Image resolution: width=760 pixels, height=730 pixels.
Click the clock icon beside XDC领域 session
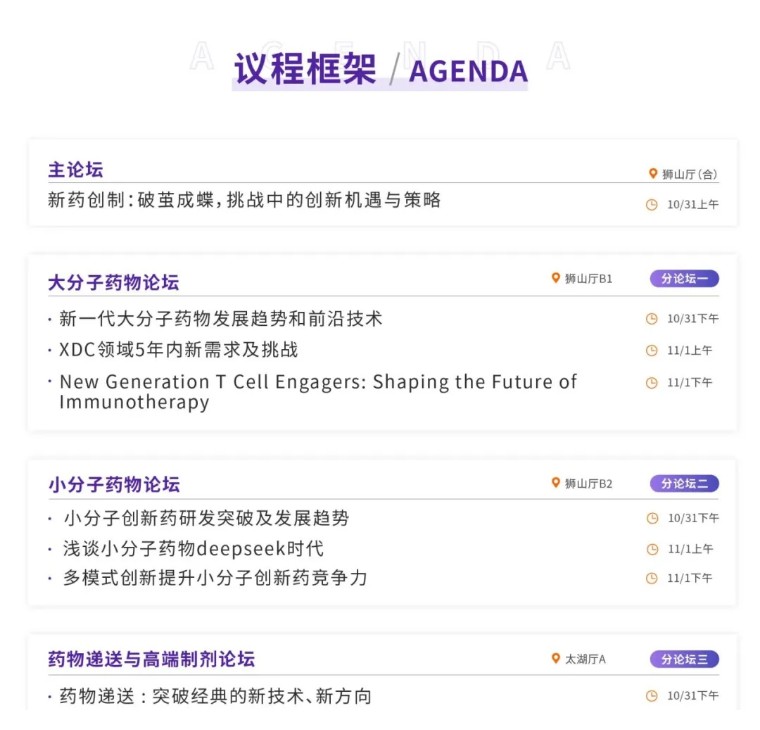[x=652, y=351]
